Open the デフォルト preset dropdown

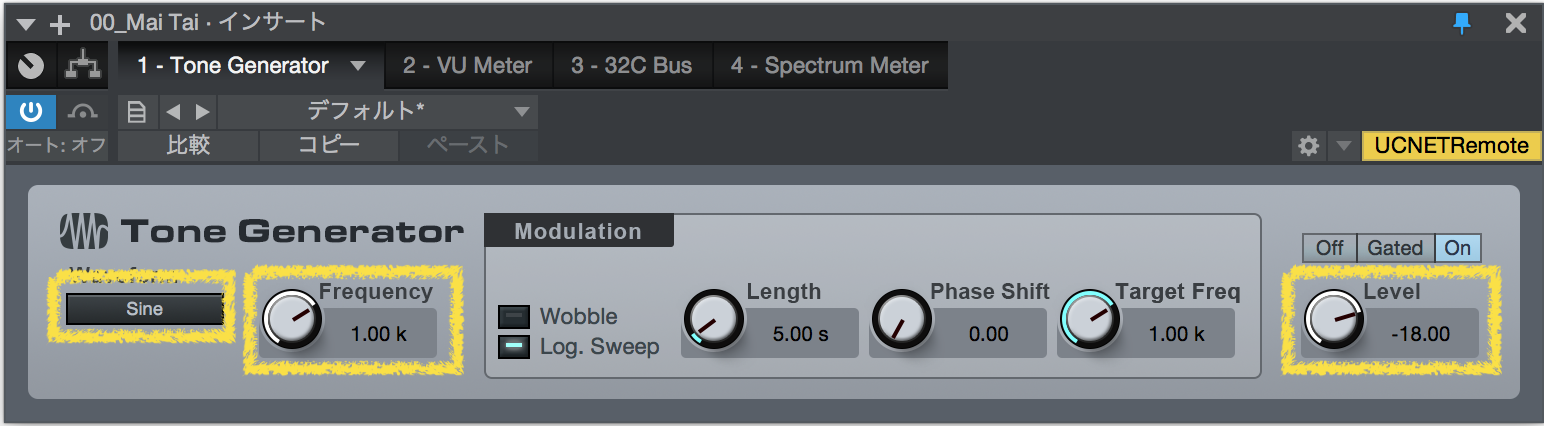[x=378, y=111]
